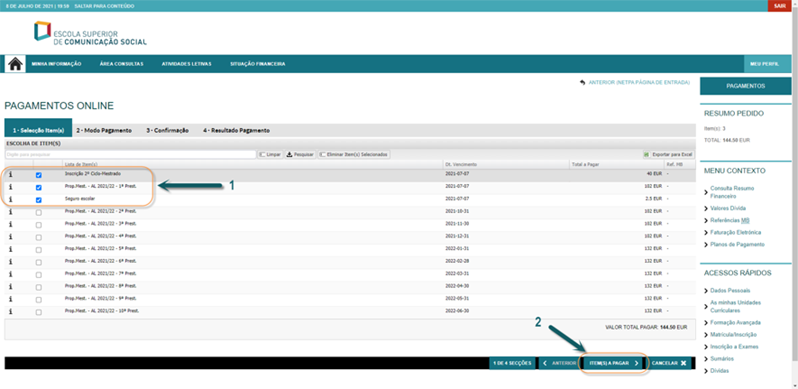
Task: Click the disabled Anterior step button
Action: click(x=560, y=364)
